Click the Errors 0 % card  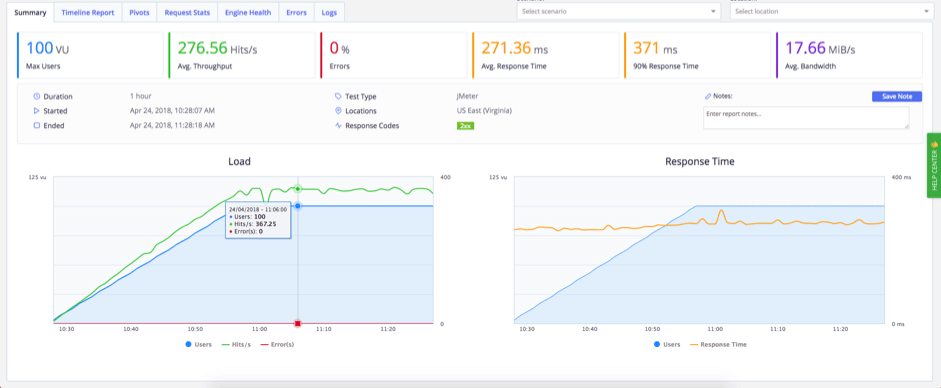394,55
